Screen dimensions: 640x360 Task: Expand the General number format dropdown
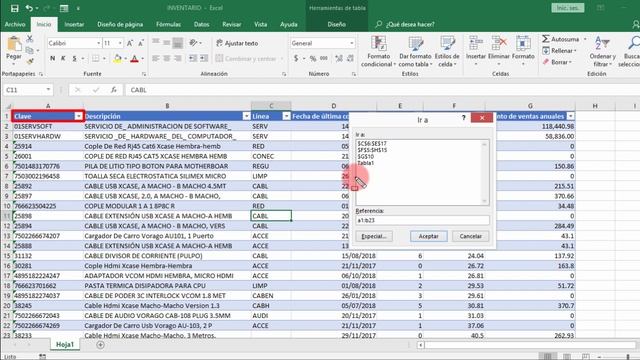click(x=351, y=43)
